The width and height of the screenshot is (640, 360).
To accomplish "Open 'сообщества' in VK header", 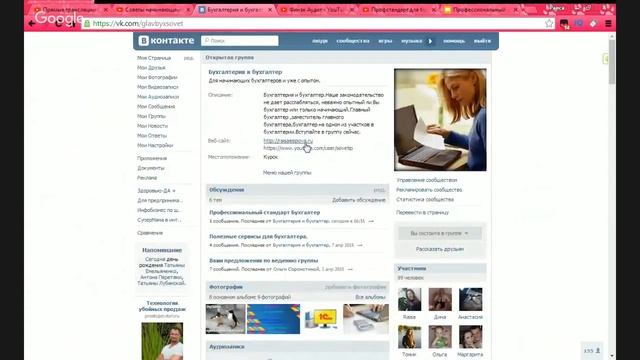I will pos(353,41).
